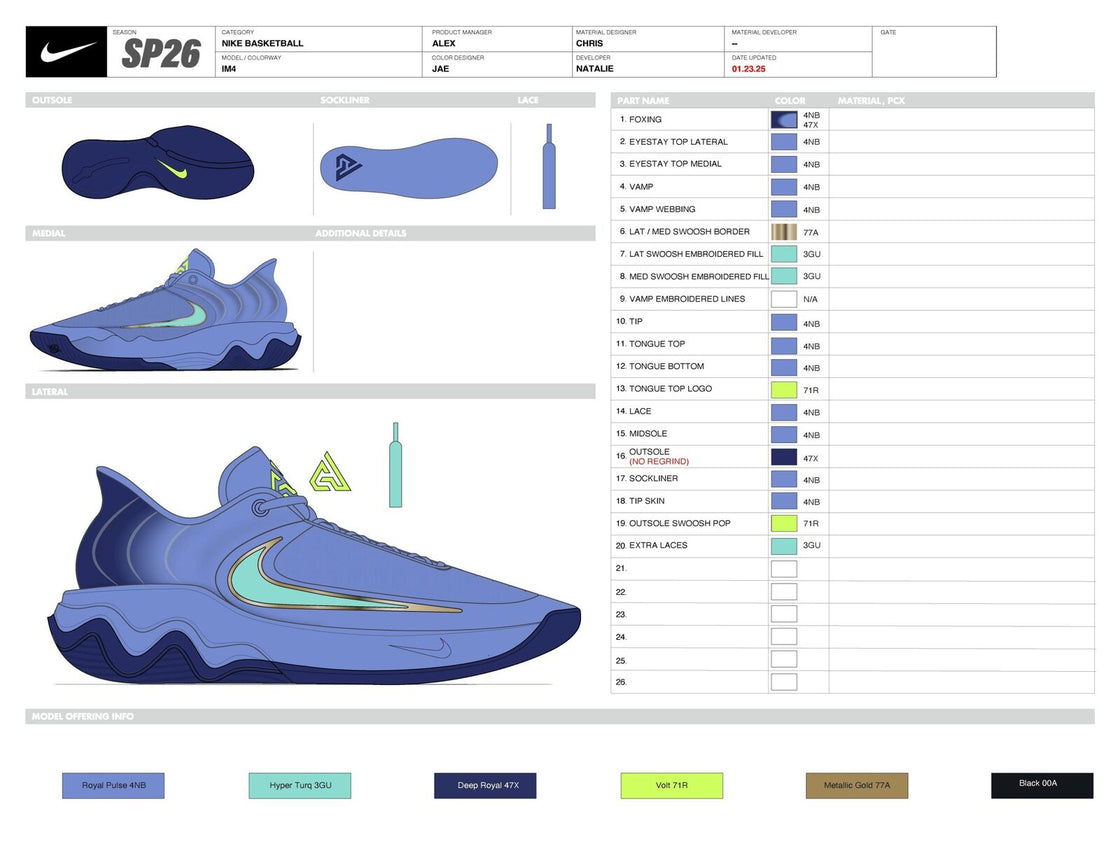The width and height of the screenshot is (1120, 865).
Task: Click the turquoise extra lace drawing
Action: pos(395,465)
